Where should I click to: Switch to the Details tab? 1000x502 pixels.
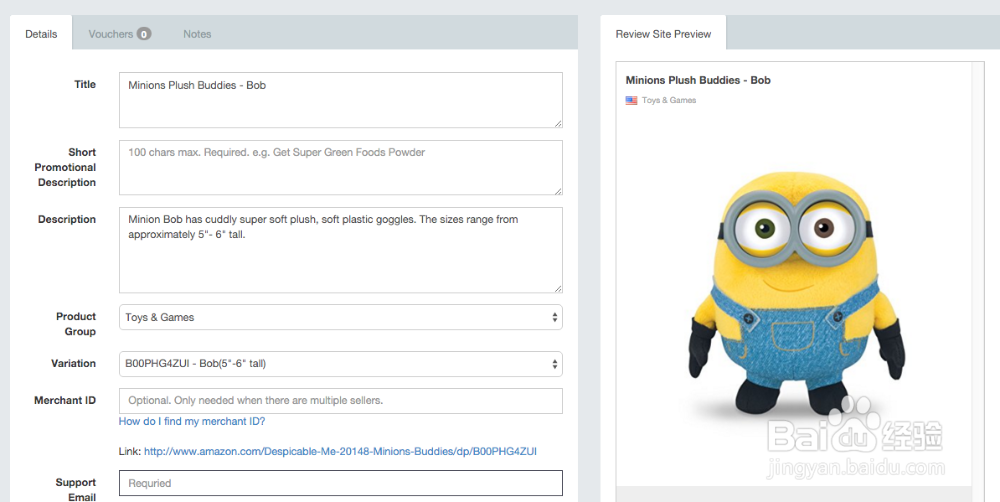point(41,34)
